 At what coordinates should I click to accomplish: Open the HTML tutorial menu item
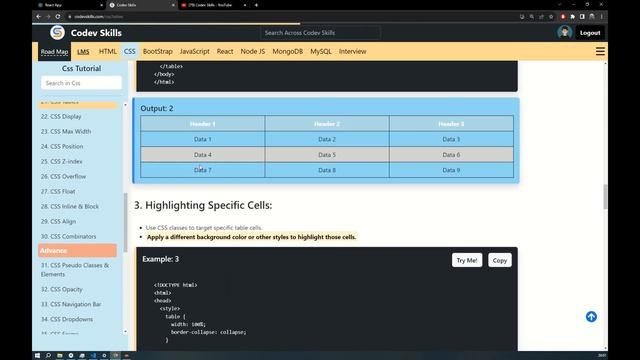(108, 51)
